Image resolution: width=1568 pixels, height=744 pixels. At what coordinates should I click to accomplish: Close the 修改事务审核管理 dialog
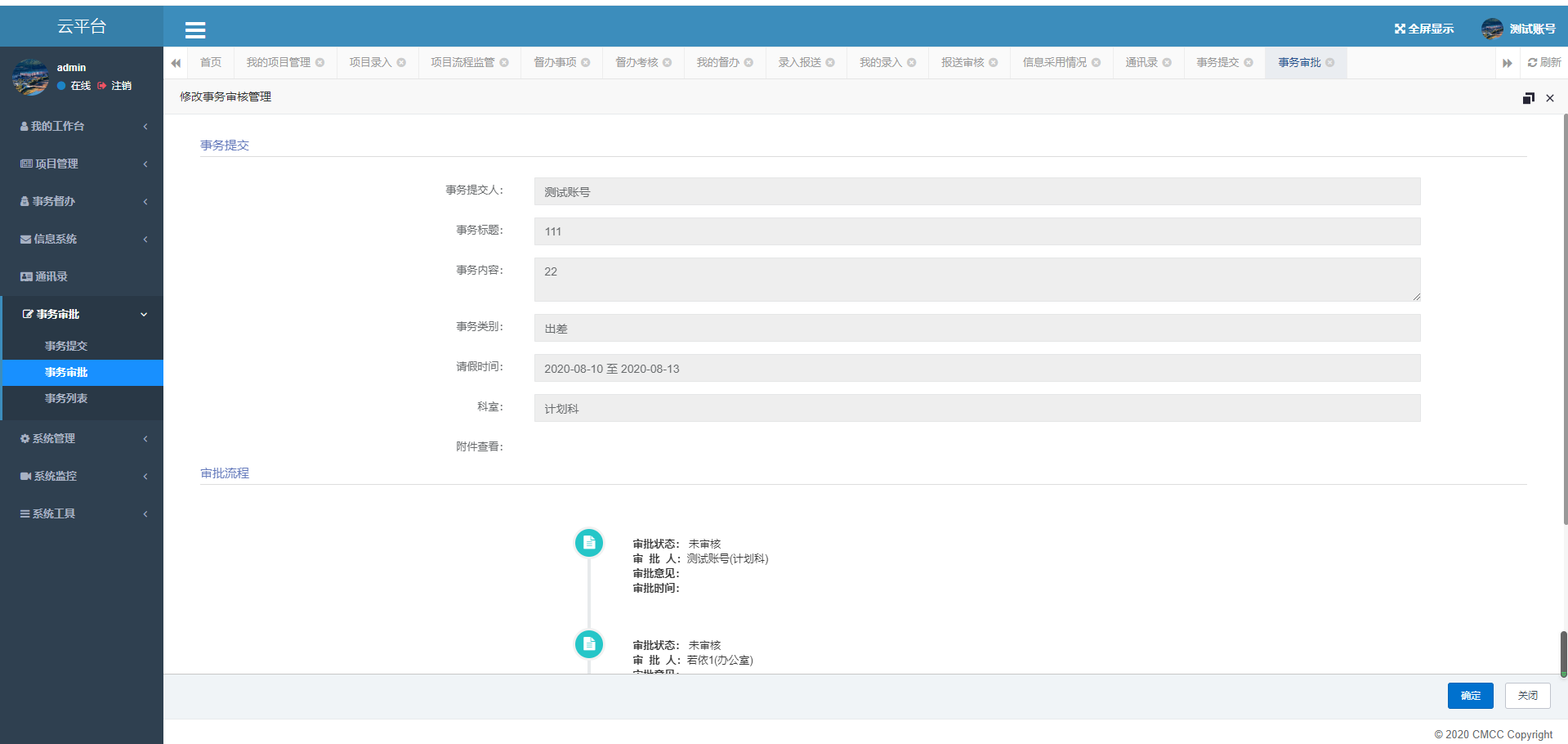(x=1550, y=98)
